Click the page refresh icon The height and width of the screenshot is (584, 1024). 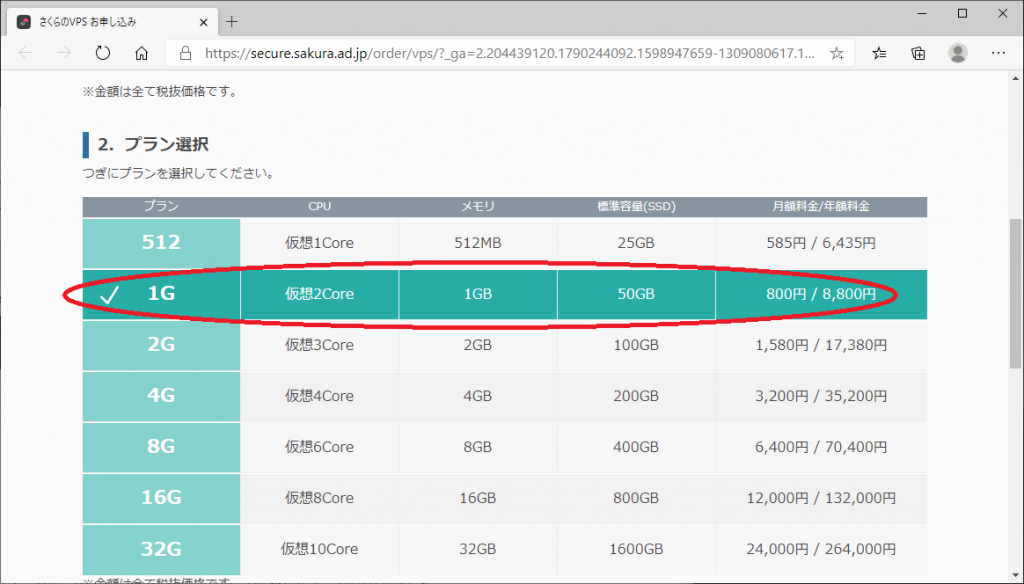click(102, 53)
